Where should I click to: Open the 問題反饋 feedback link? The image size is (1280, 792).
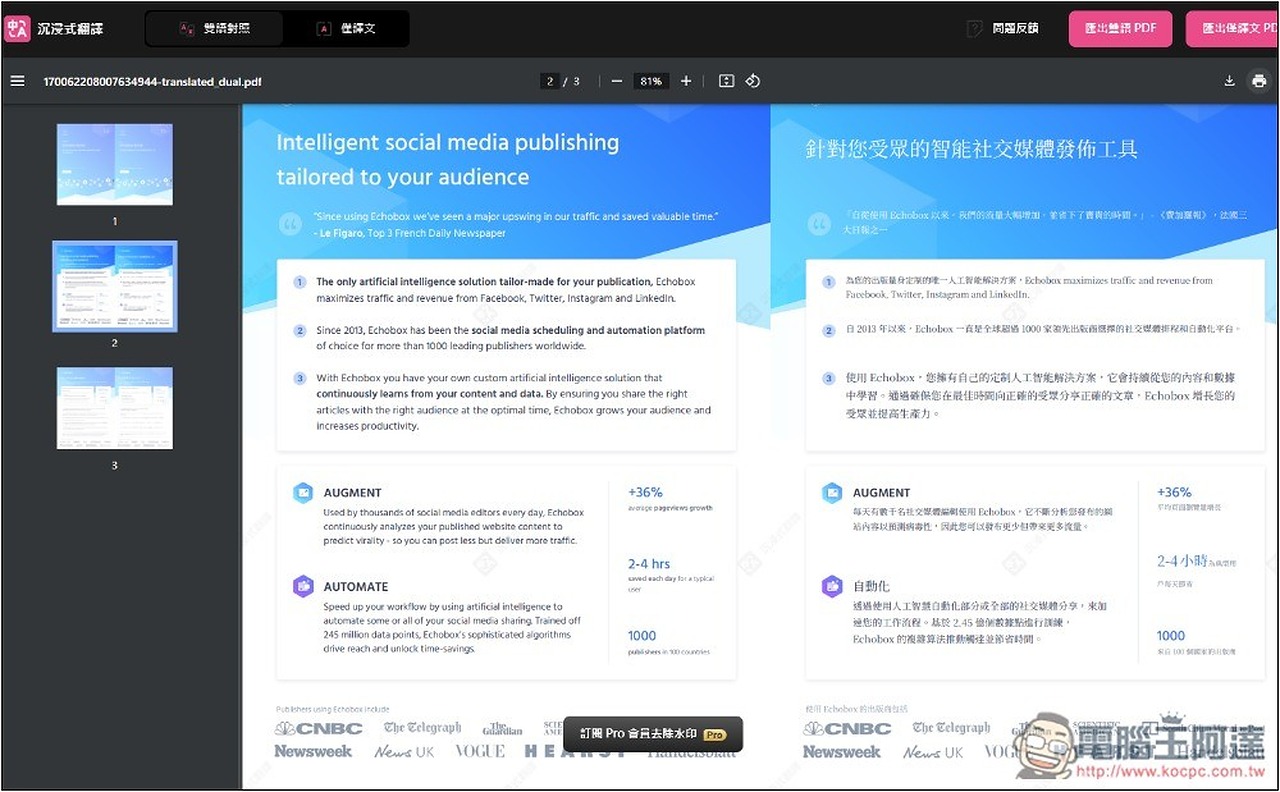click(x=1003, y=29)
